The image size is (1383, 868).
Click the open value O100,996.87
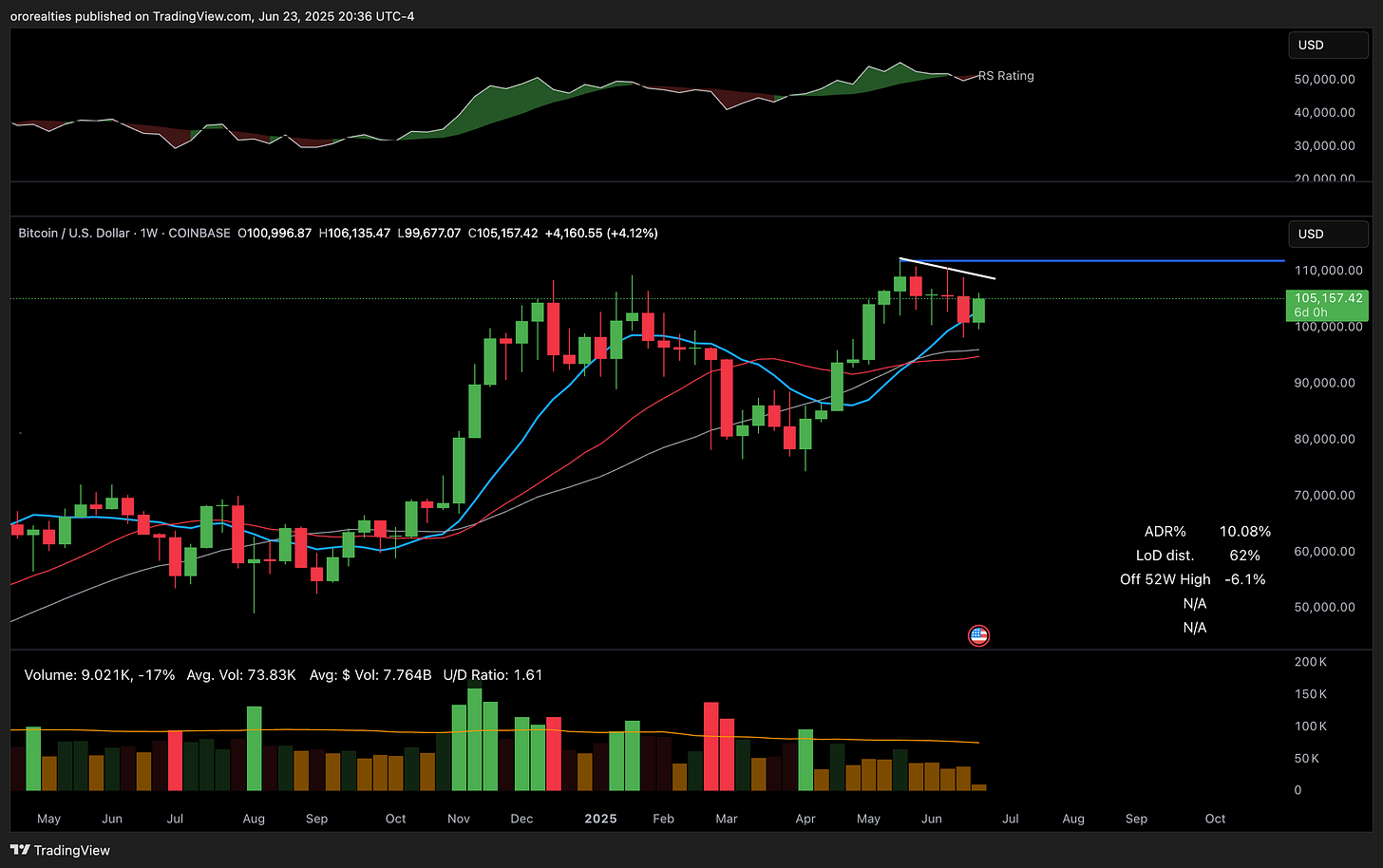(275, 233)
